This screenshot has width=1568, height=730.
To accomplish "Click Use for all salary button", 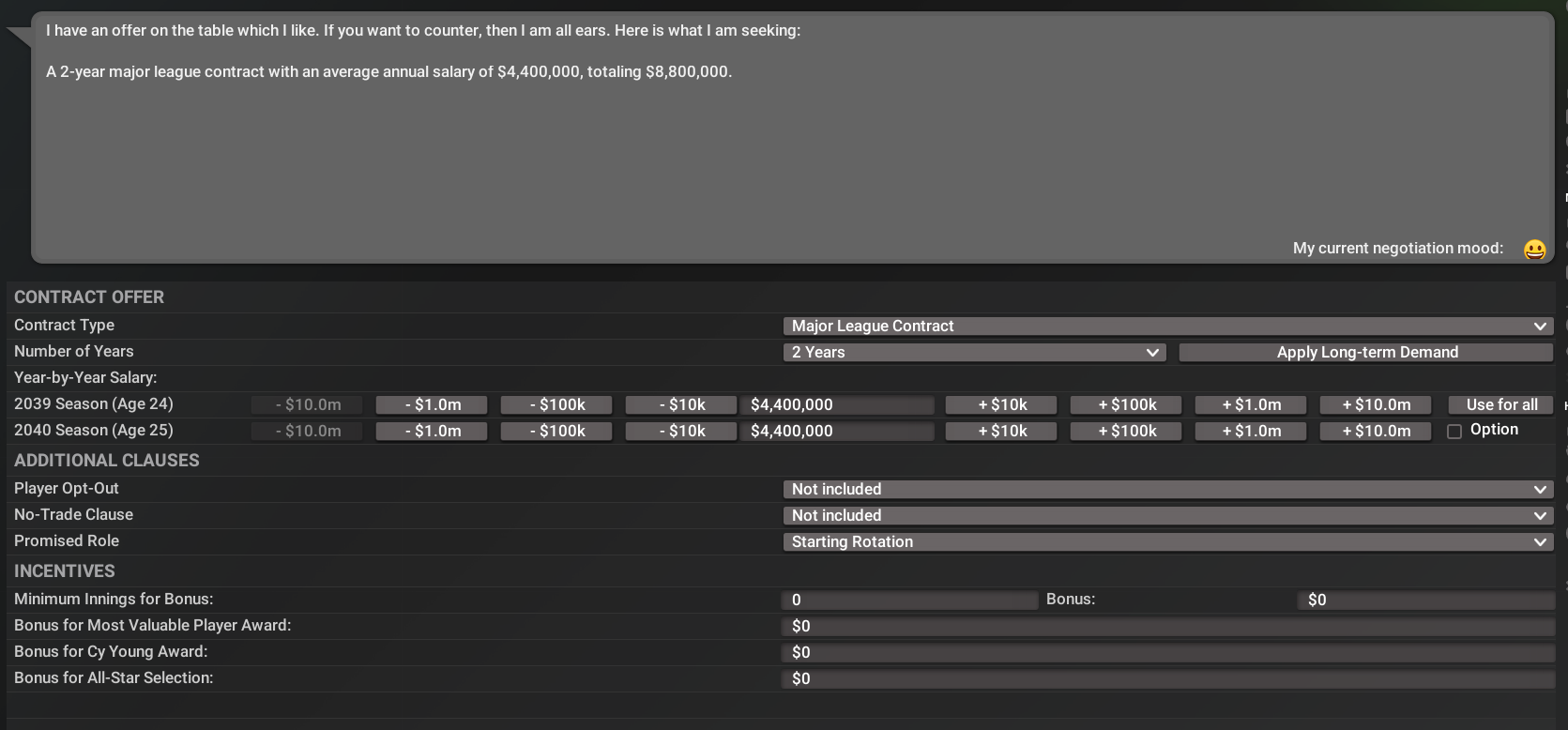I will (x=1501, y=404).
